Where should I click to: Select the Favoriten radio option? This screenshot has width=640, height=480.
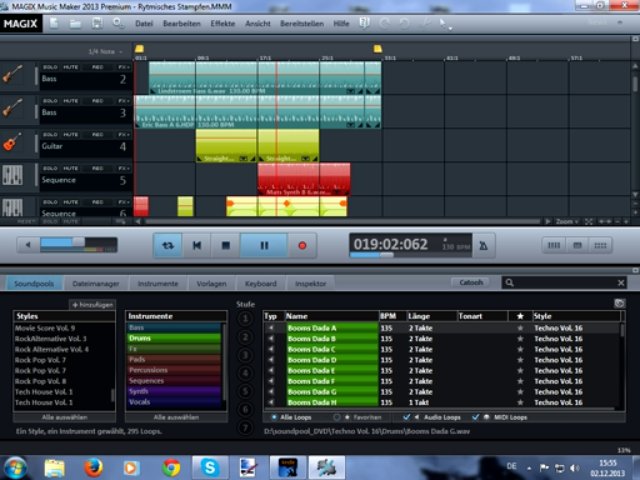(x=336, y=416)
